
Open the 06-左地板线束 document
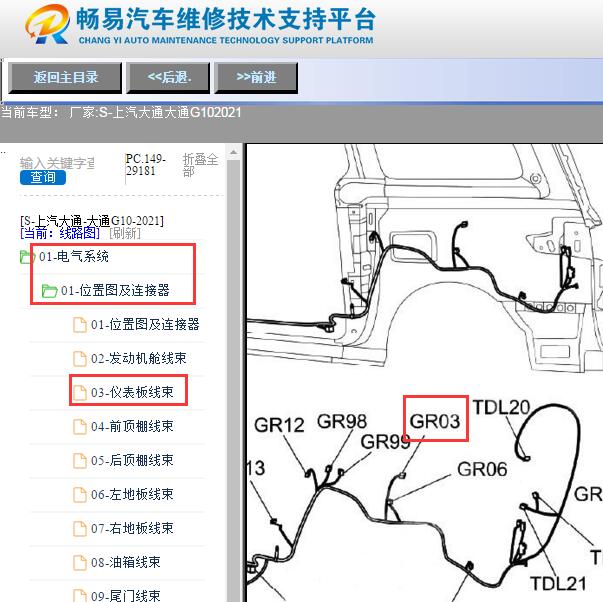(x=132, y=494)
